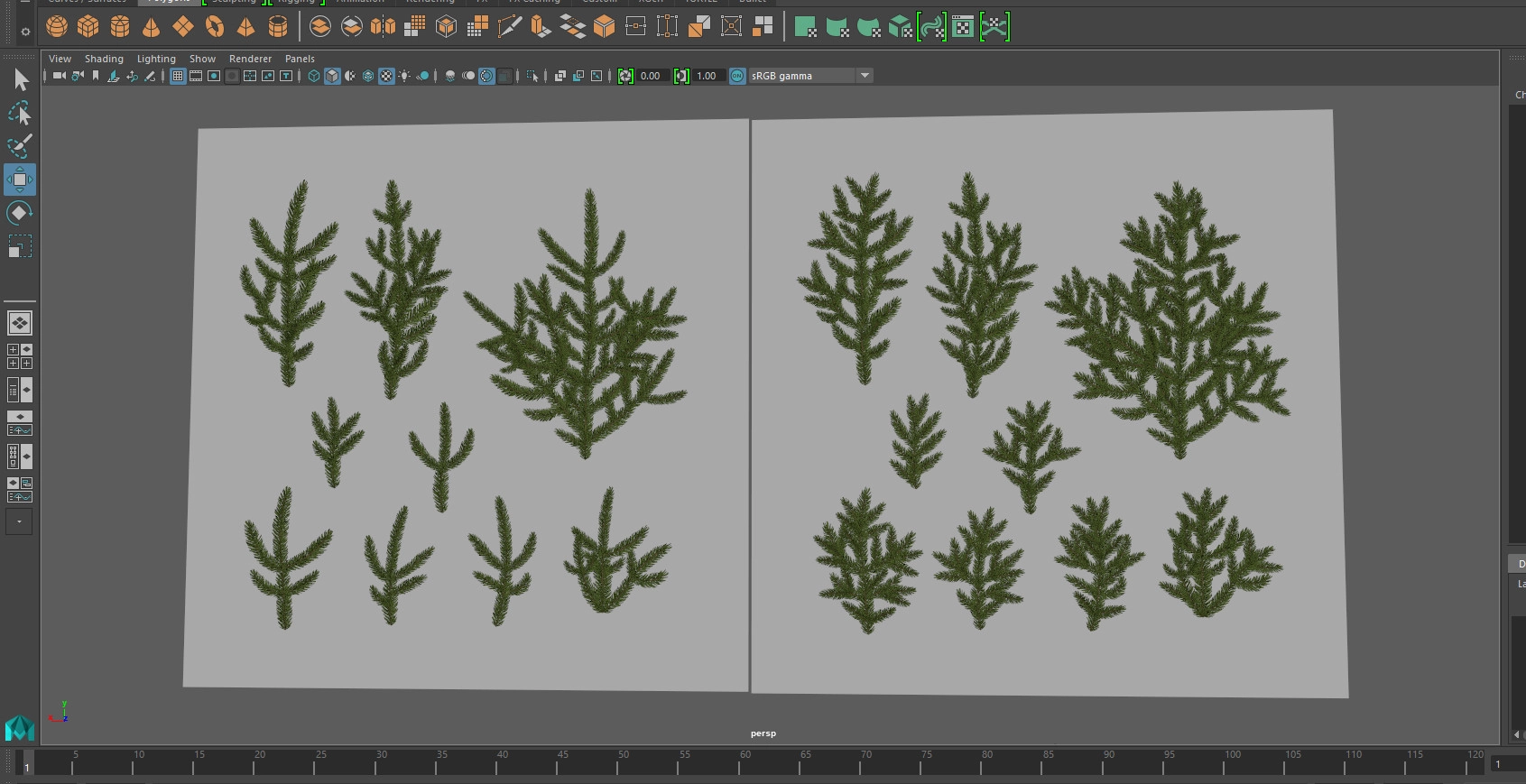Expand the panel layout options arrow
1526x784 pixels.
(19, 521)
